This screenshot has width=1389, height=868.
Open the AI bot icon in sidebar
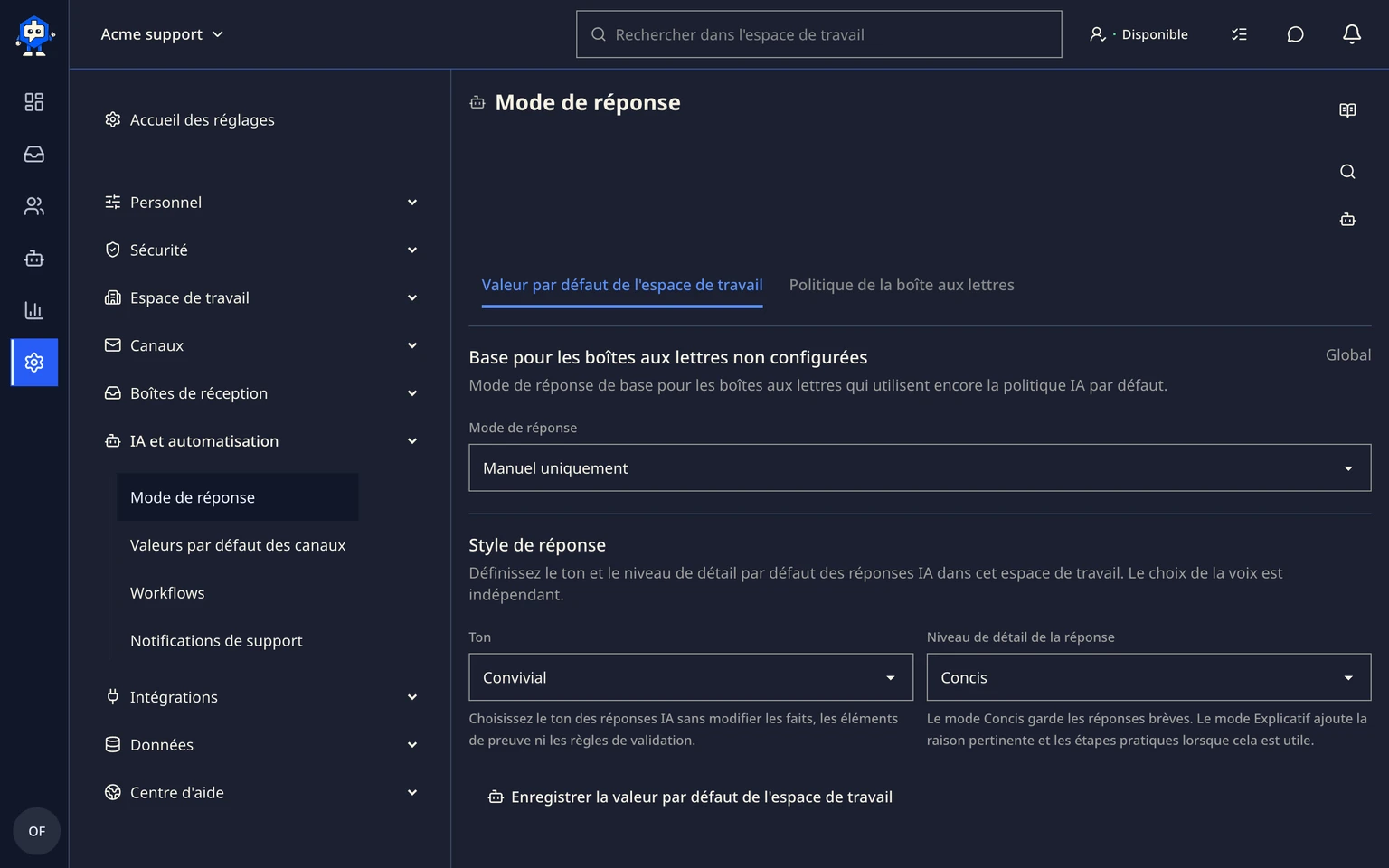[x=34, y=259]
